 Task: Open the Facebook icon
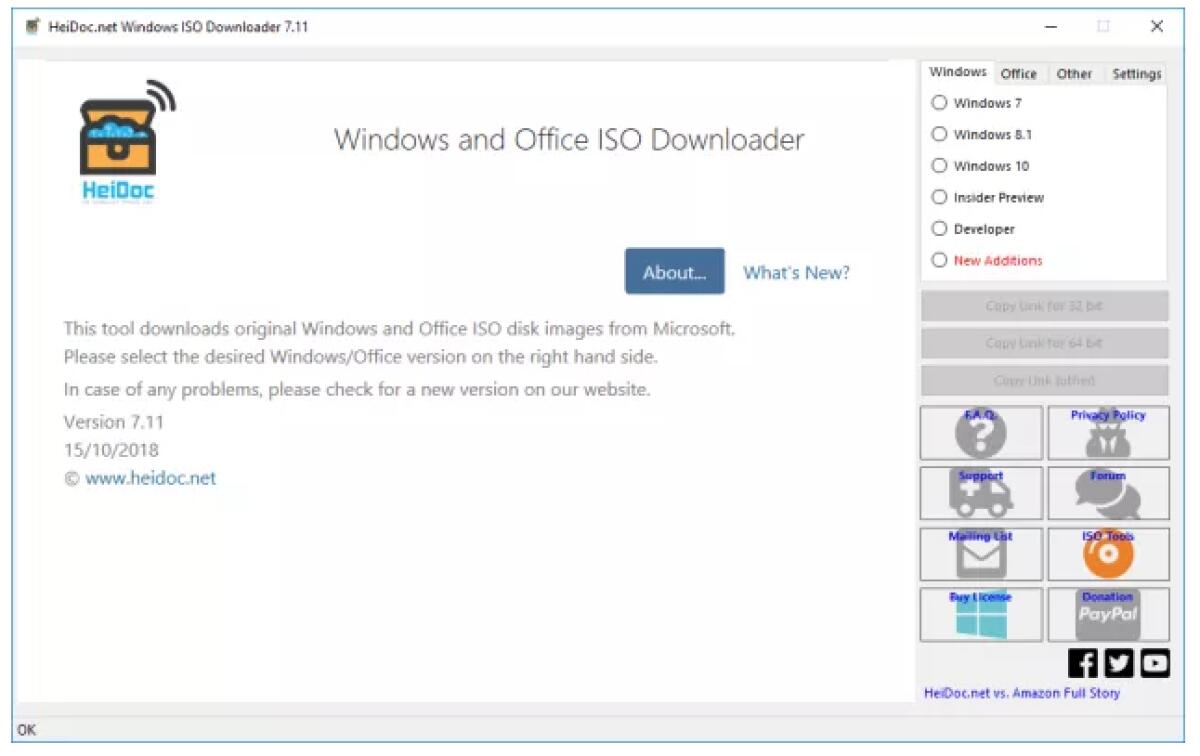click(1083, 662)
